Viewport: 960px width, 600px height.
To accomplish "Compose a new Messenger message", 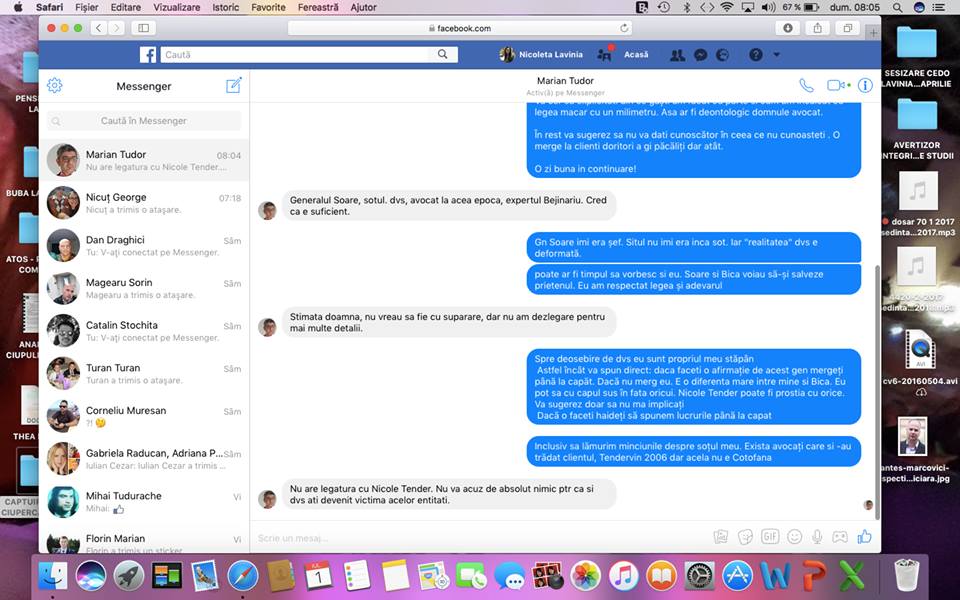I will [x=234, y=86].
